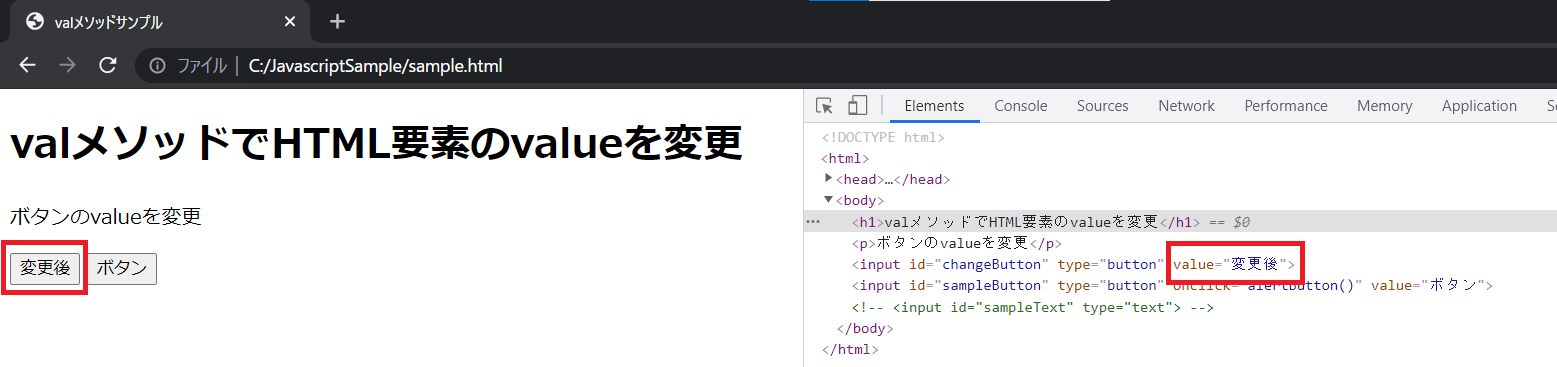Open the Memory tab

pyautogui.click(x=1384, y=106)
